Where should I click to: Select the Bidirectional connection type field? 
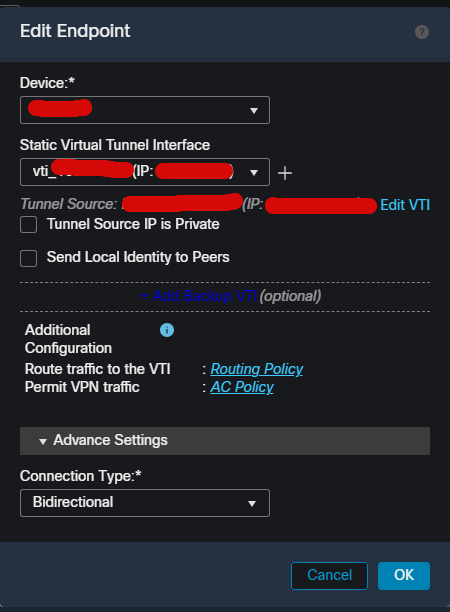coord(145,503)
